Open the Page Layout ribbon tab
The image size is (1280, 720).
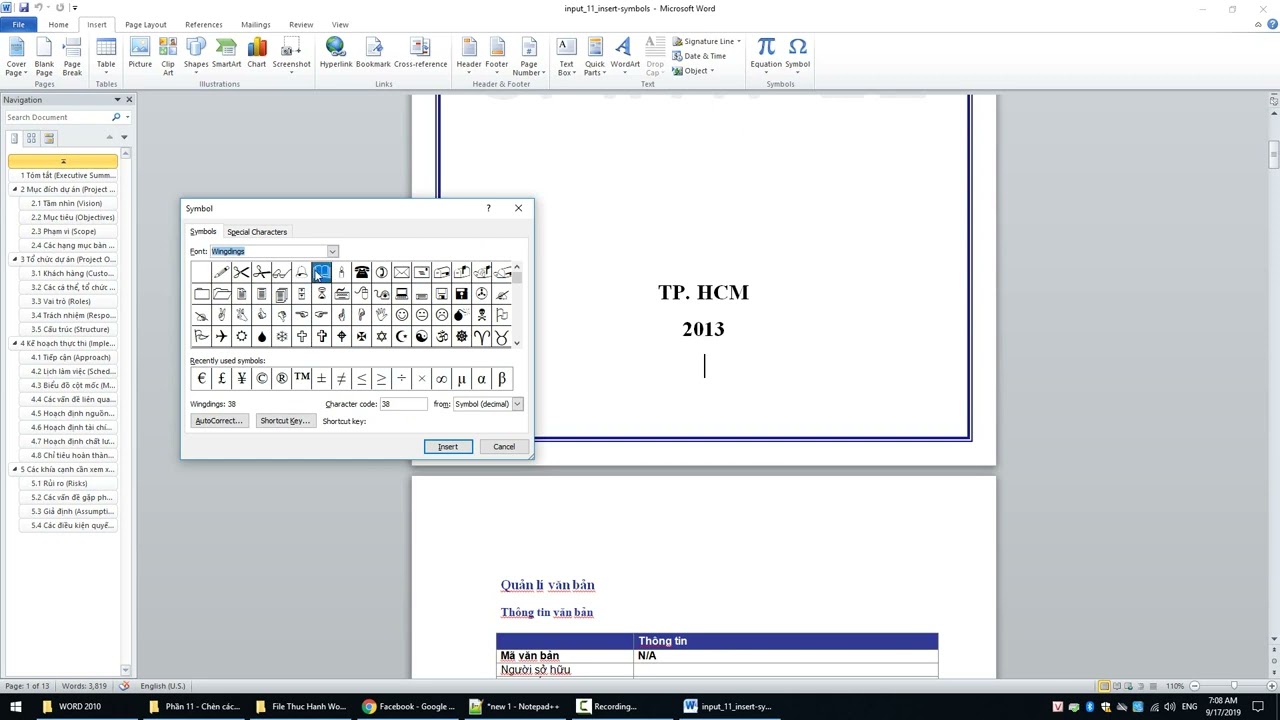[145, 24]
